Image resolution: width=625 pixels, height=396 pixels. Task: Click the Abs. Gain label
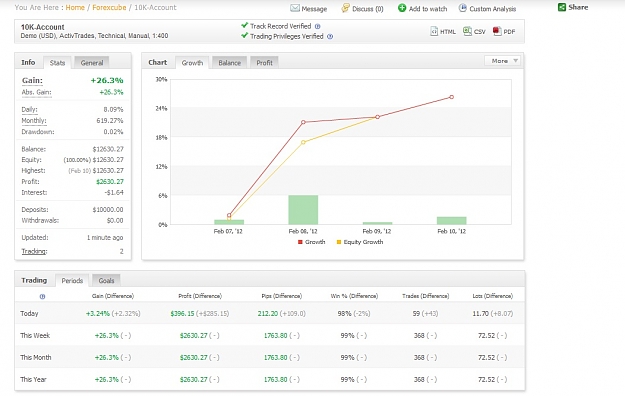[x=36, y=93]
